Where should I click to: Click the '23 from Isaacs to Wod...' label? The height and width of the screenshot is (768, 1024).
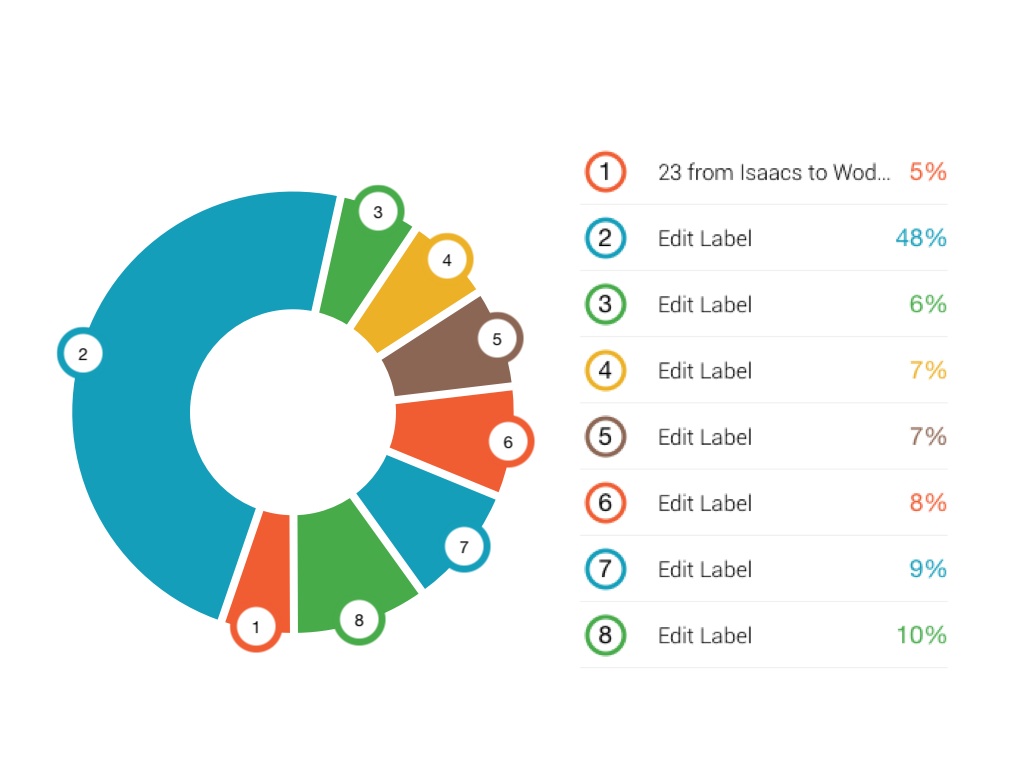tap(774, 172)
